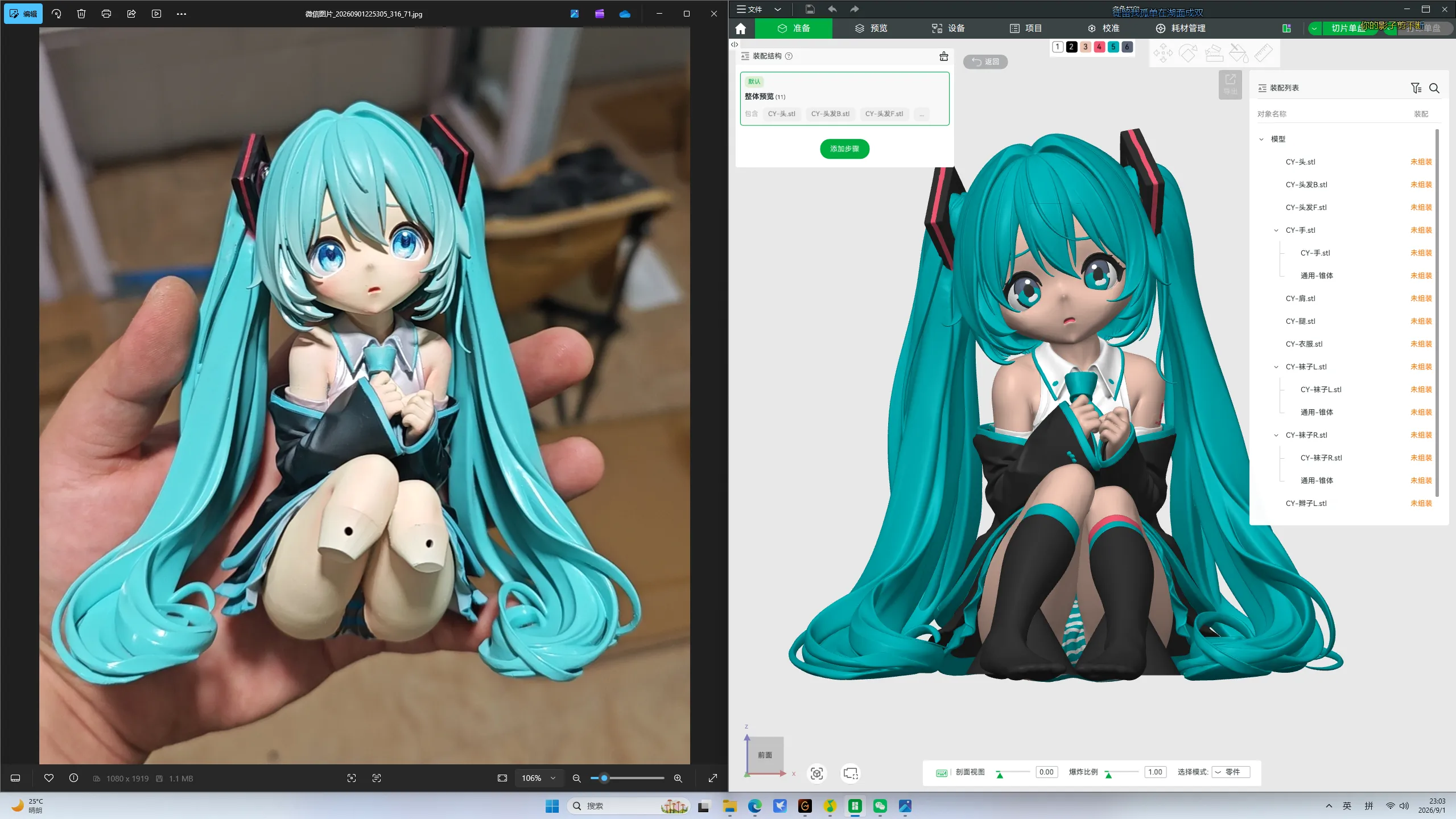The image size is (1456, 819).
Task: Zoom in using the Photos plus magnifier
Action: tap(678, 778)
